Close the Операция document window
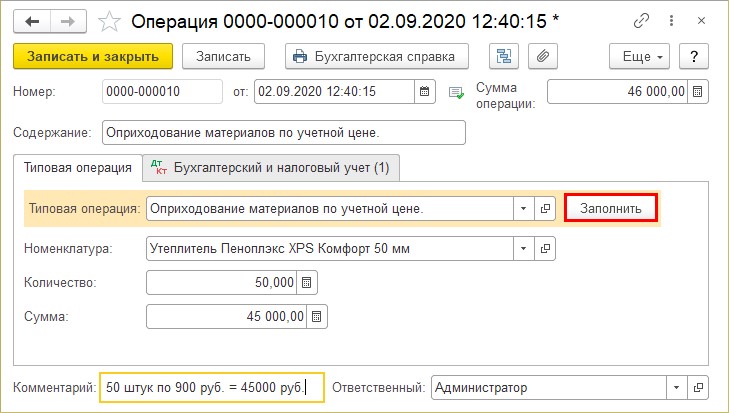 click(x=702, y=21)
